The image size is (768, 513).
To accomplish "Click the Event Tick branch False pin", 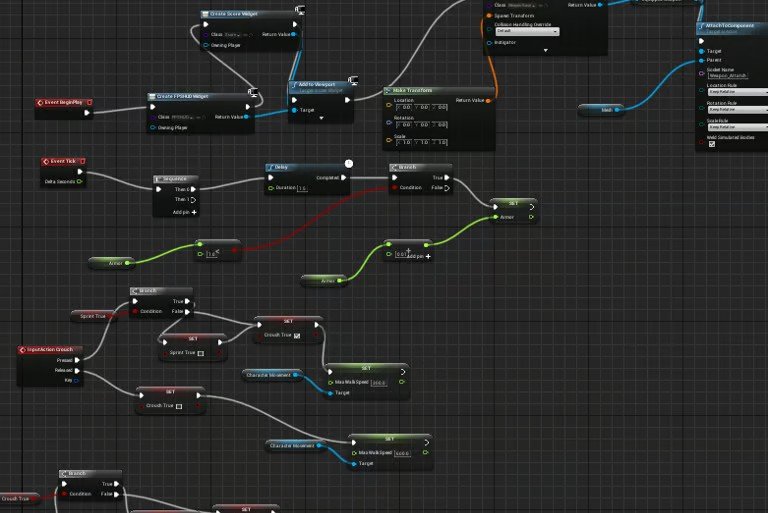I will click(x=446, y=188).
